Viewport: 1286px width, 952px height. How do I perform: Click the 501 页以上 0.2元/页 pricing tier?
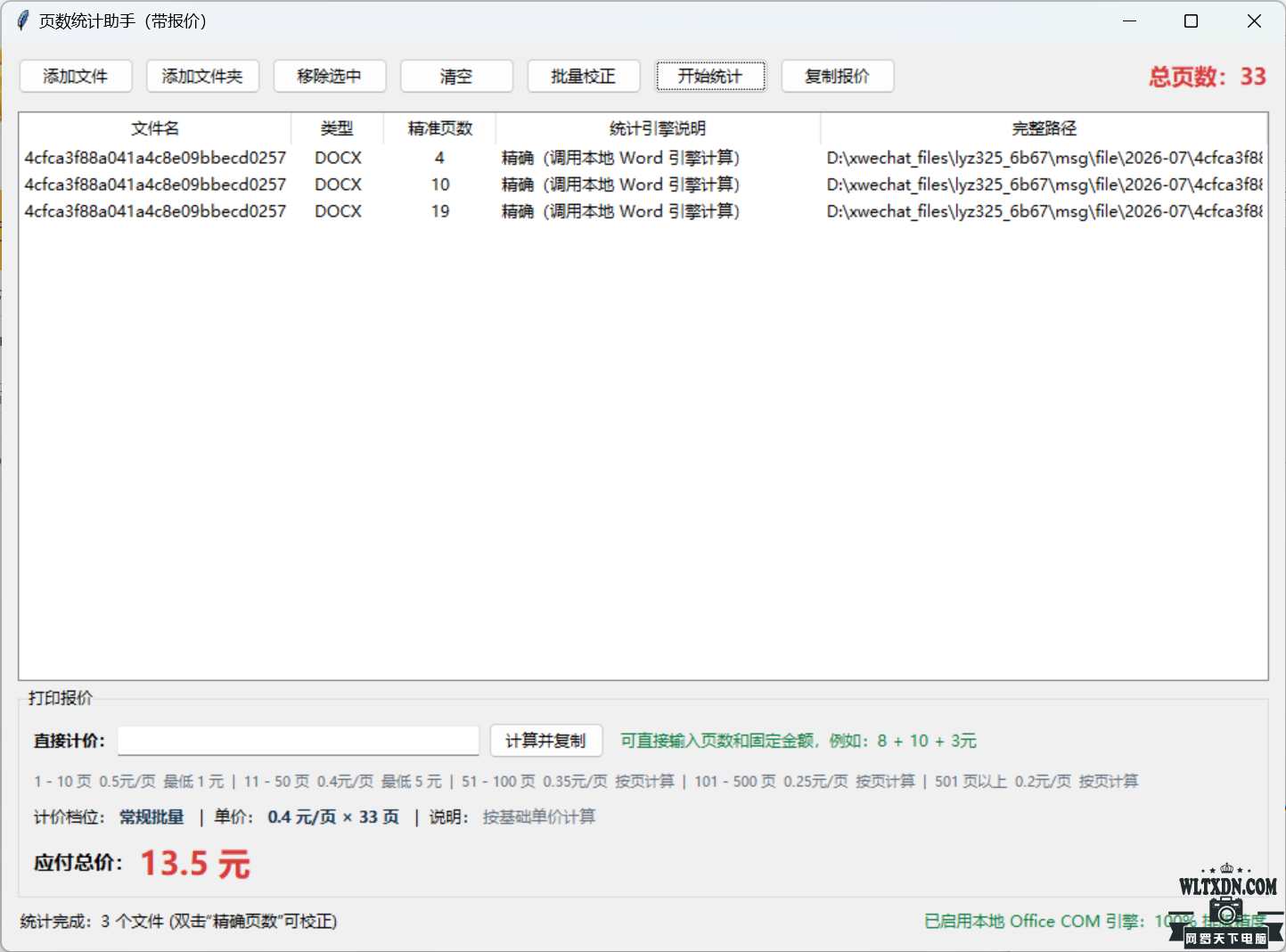[x=1036, y=782]
